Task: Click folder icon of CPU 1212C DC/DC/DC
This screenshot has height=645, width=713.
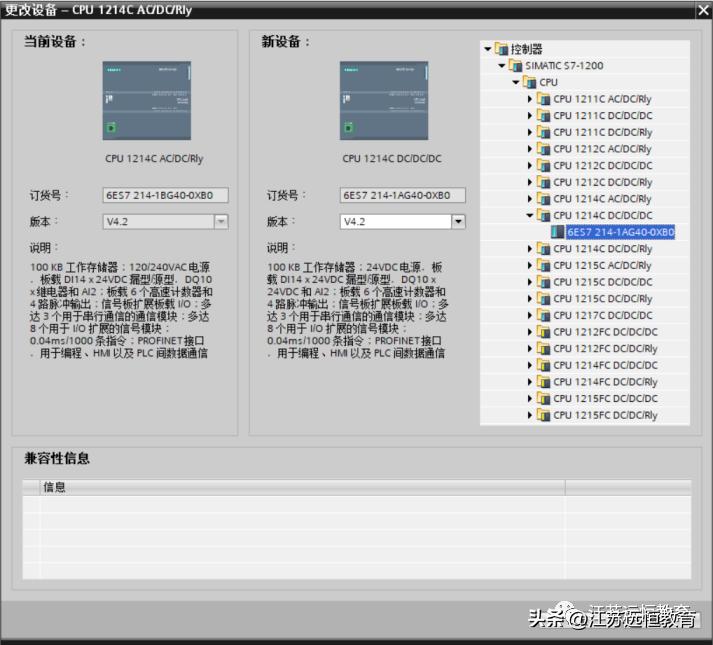Action: (543, 165)
